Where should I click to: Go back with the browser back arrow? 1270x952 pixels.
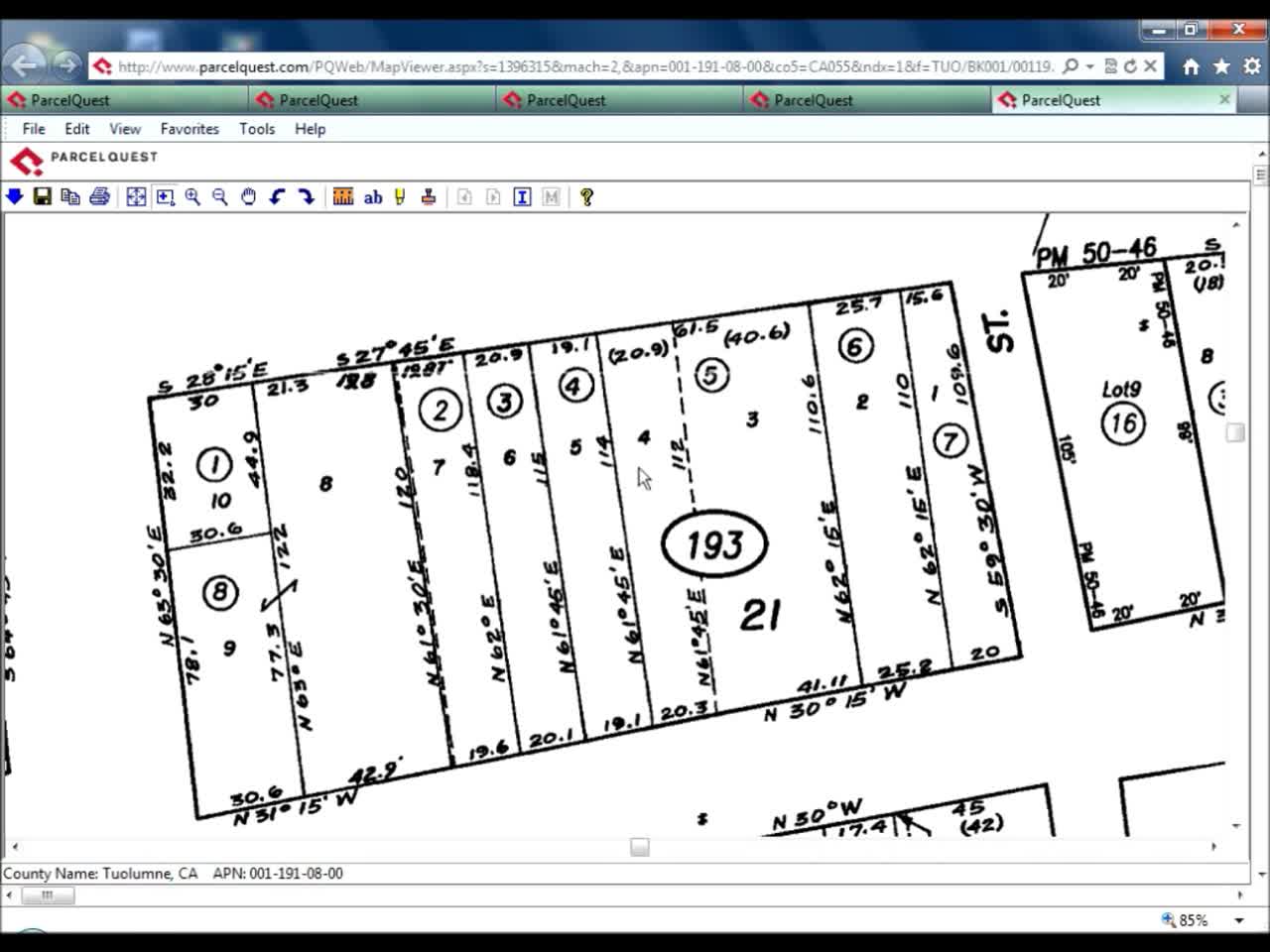click(x=26, y=65)
